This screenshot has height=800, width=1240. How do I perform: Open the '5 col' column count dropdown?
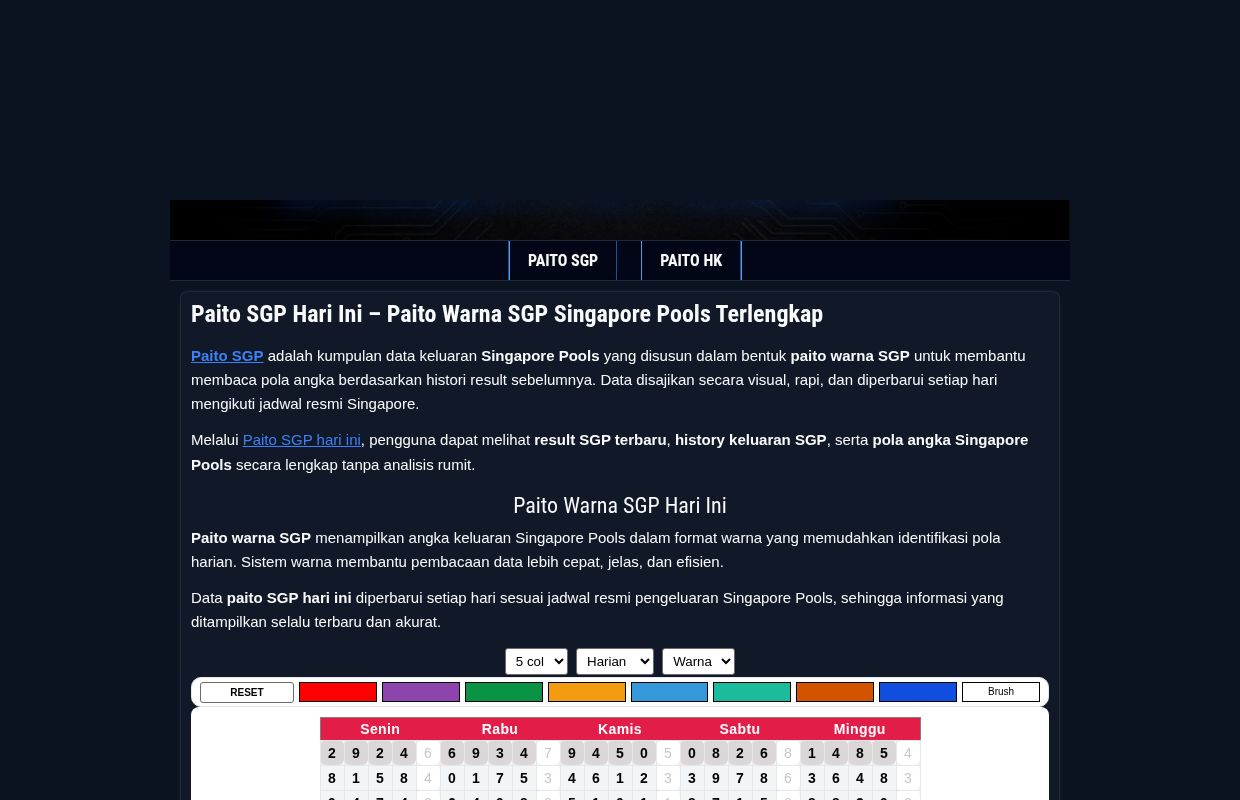tap(537, 661)
